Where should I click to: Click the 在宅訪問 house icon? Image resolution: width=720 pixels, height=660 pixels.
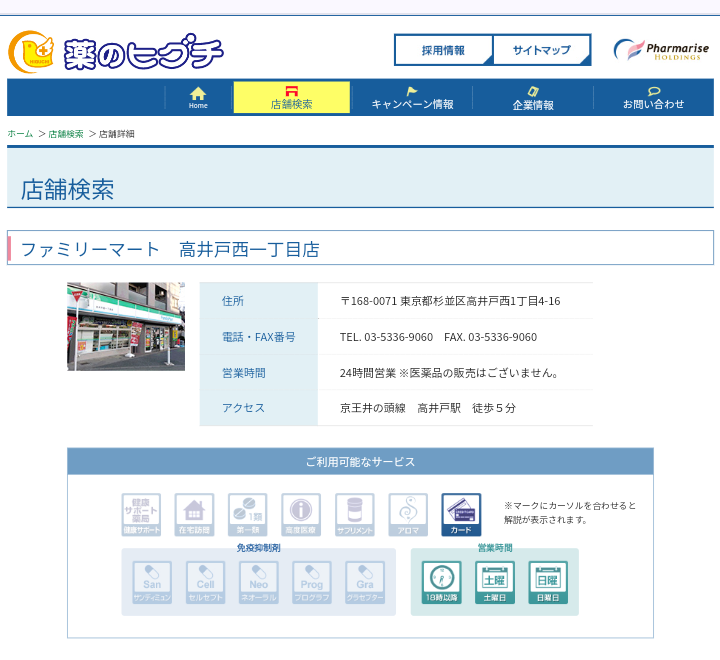[194, 514]
